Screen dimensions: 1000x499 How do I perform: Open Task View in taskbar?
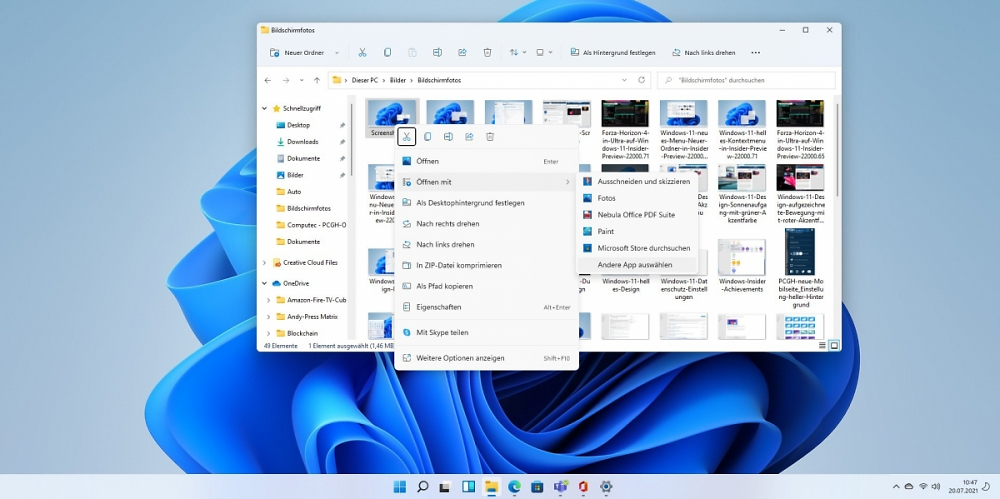446,487
